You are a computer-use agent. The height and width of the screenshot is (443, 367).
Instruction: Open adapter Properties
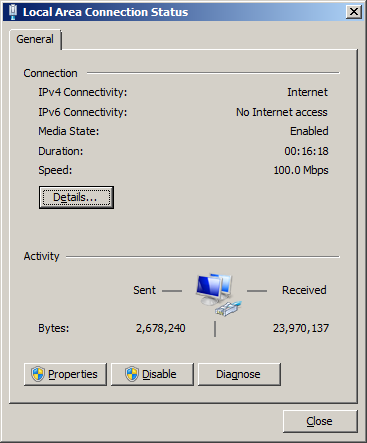coord(65,374)
